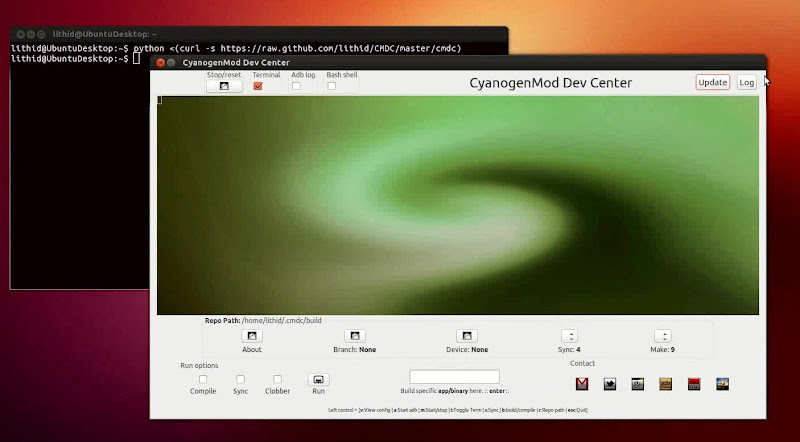
Task: Click the "Make: 9" label
Action: (x=663, y=350)
